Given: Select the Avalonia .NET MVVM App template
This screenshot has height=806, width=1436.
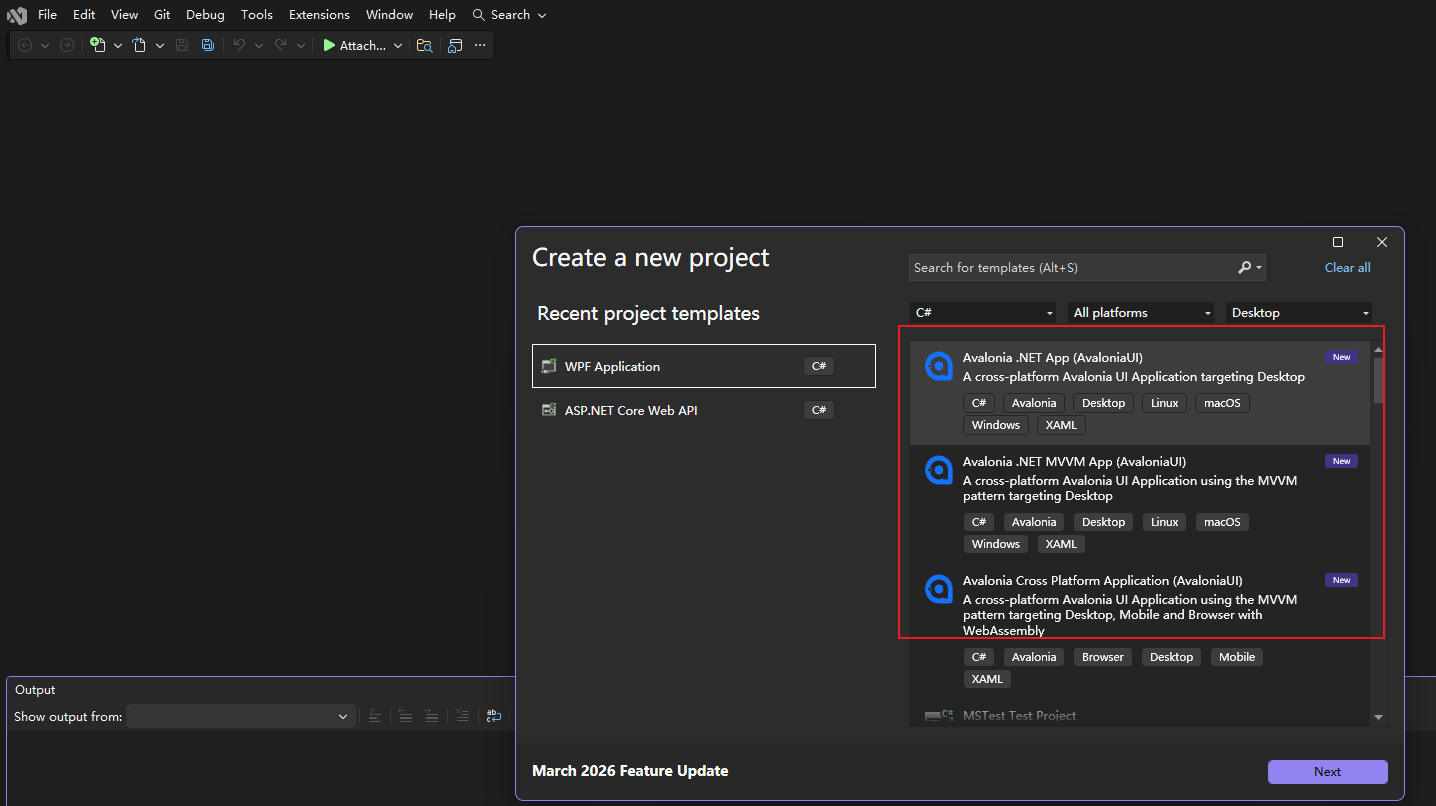Looking at the screenshot, I should [x=1140, y=504].
